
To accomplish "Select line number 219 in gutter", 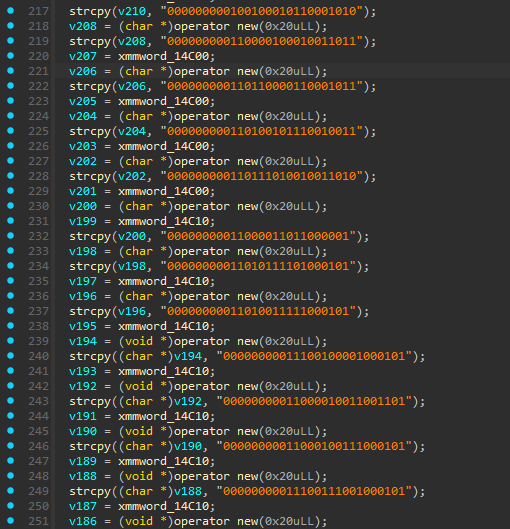I will [38, 41].
